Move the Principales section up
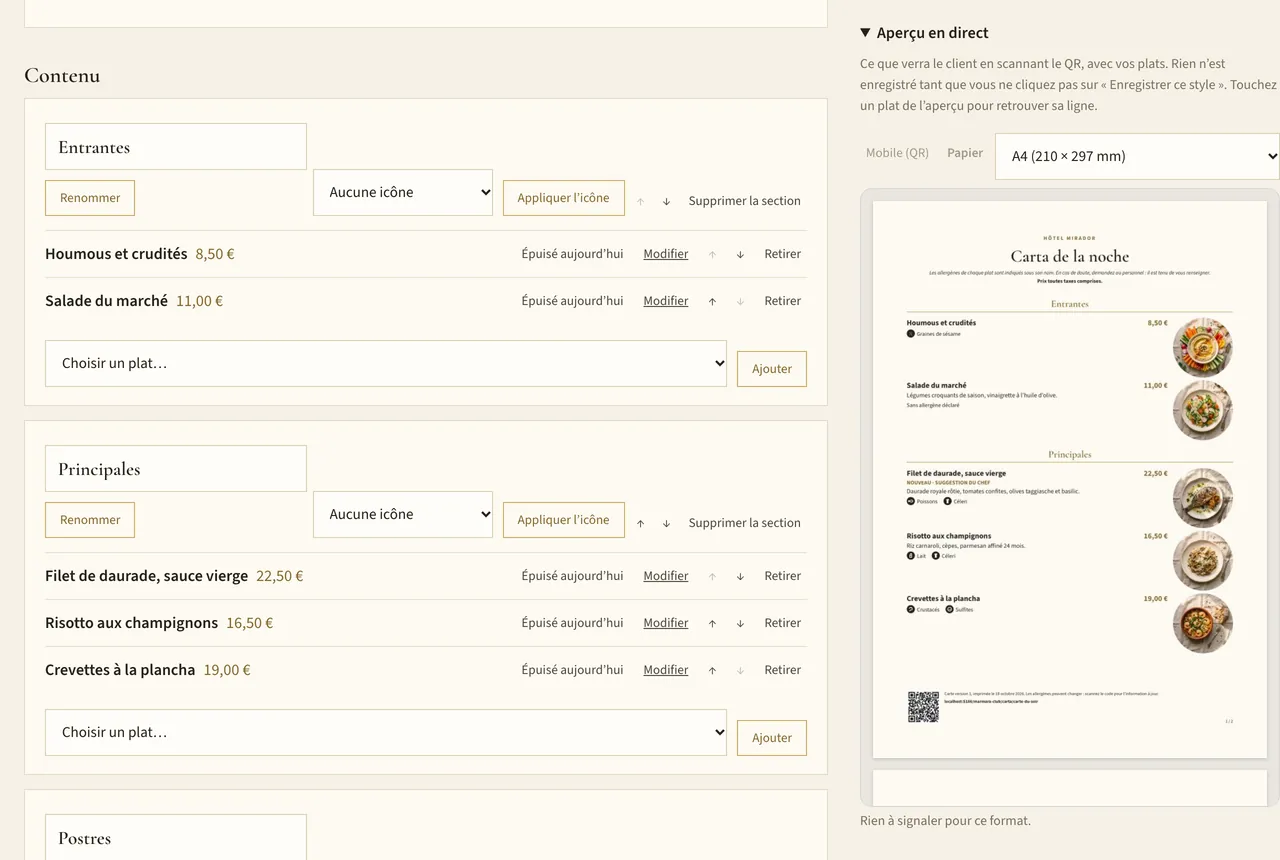Viewport: 1280px width, 860px height. click(640, 523)
